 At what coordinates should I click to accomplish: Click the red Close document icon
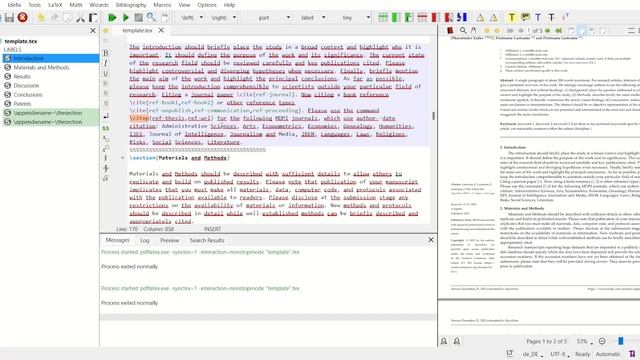22,17
